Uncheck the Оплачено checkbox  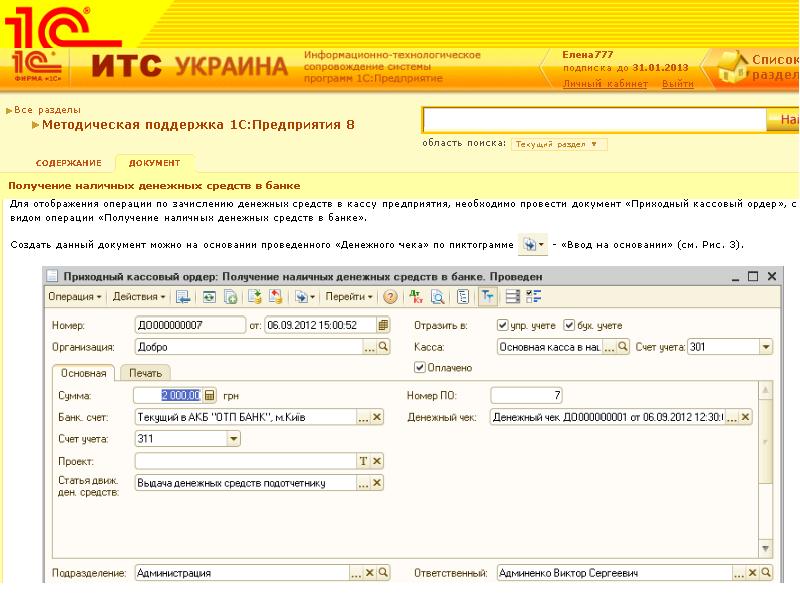pos(420,367)
